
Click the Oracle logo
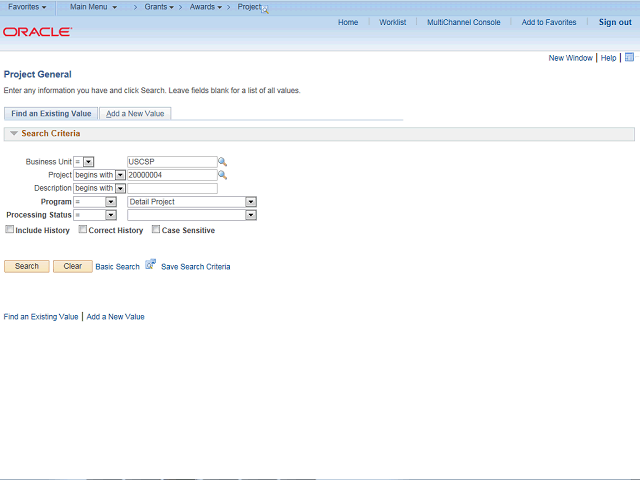tap(38, 32)
